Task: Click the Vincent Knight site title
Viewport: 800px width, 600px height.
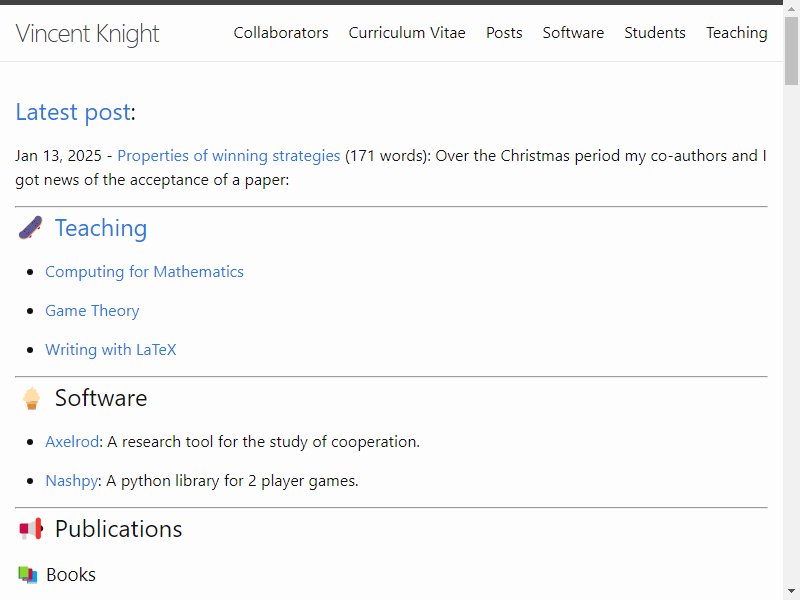Action: 87,34
